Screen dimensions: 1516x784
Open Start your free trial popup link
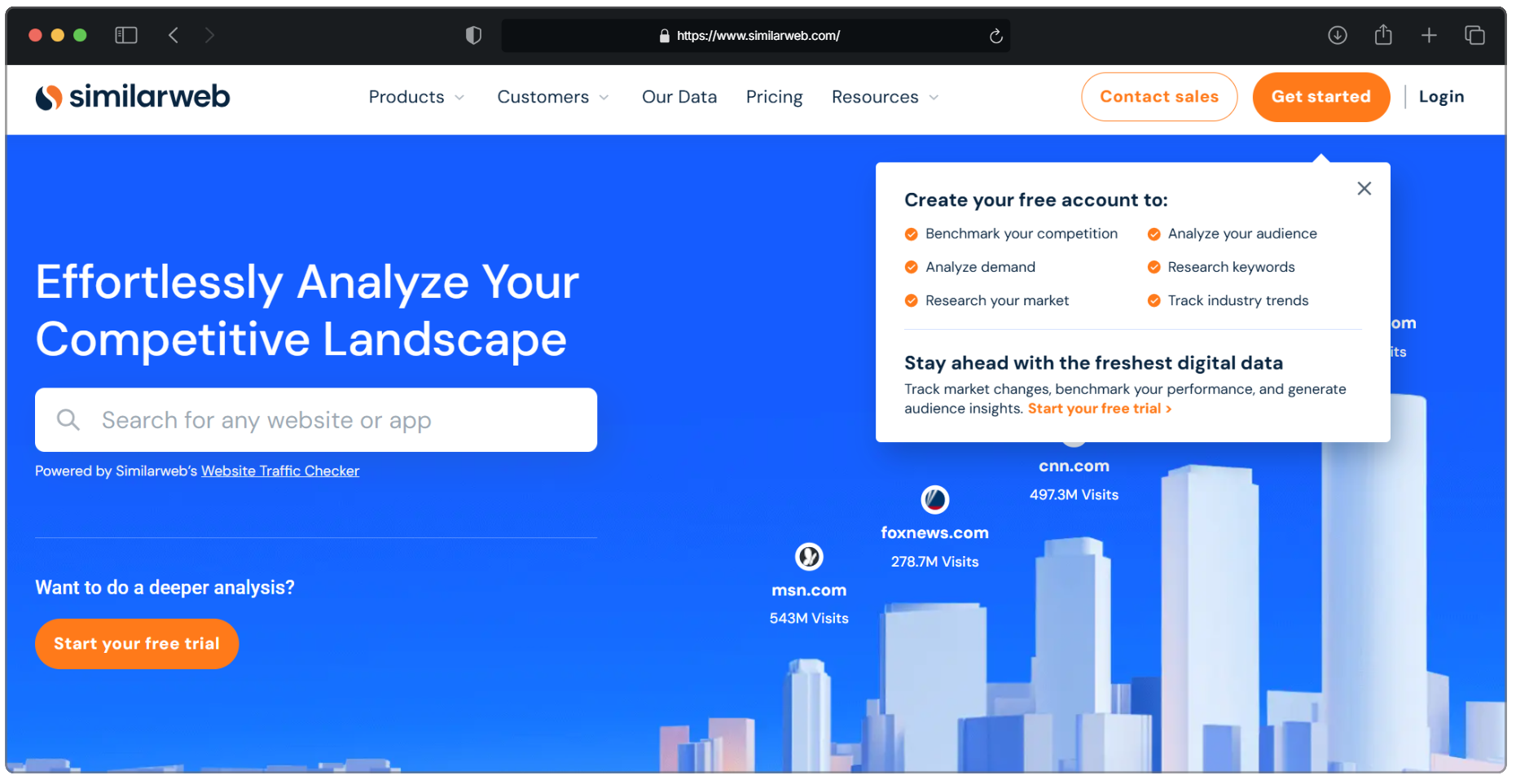1100,409
